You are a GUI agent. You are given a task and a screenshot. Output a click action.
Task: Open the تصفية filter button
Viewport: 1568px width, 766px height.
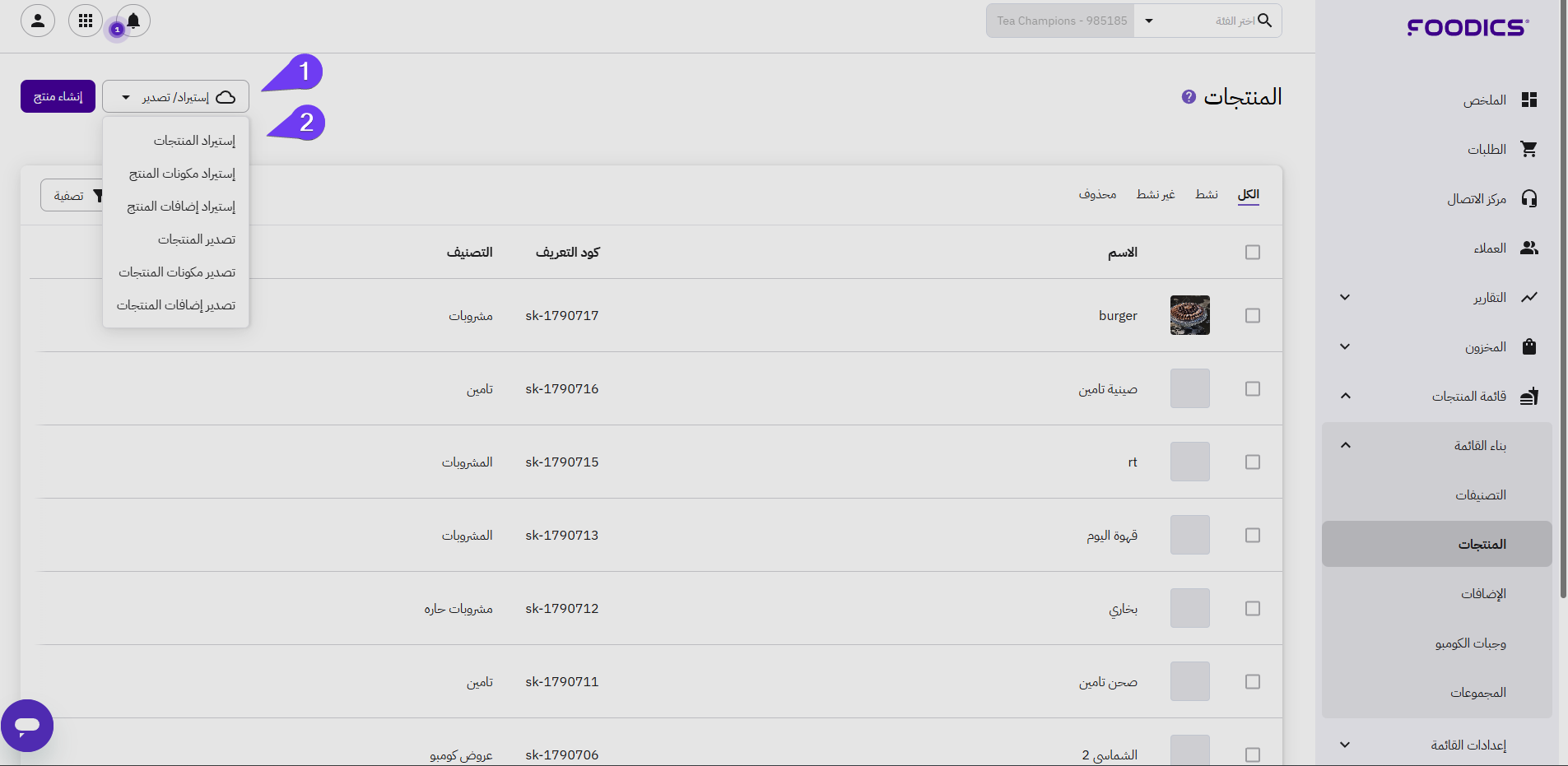pyautogui.click(x=72, y=196)
